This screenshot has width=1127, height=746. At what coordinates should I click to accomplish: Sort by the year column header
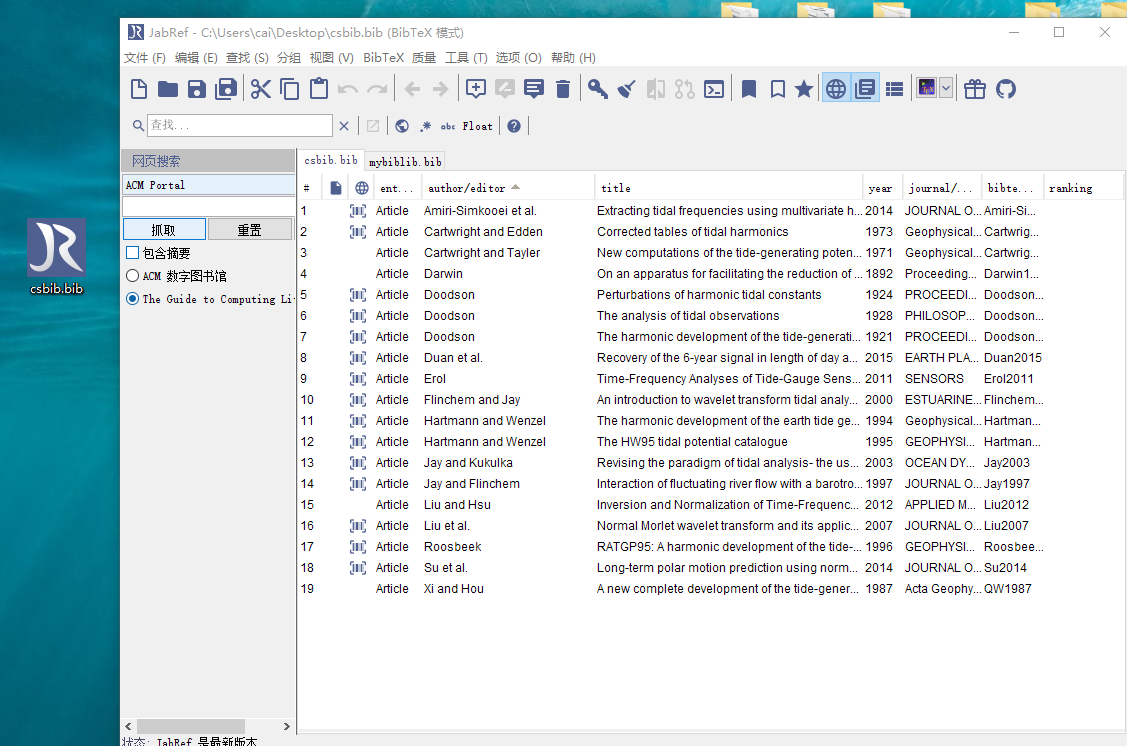(880, 188)
